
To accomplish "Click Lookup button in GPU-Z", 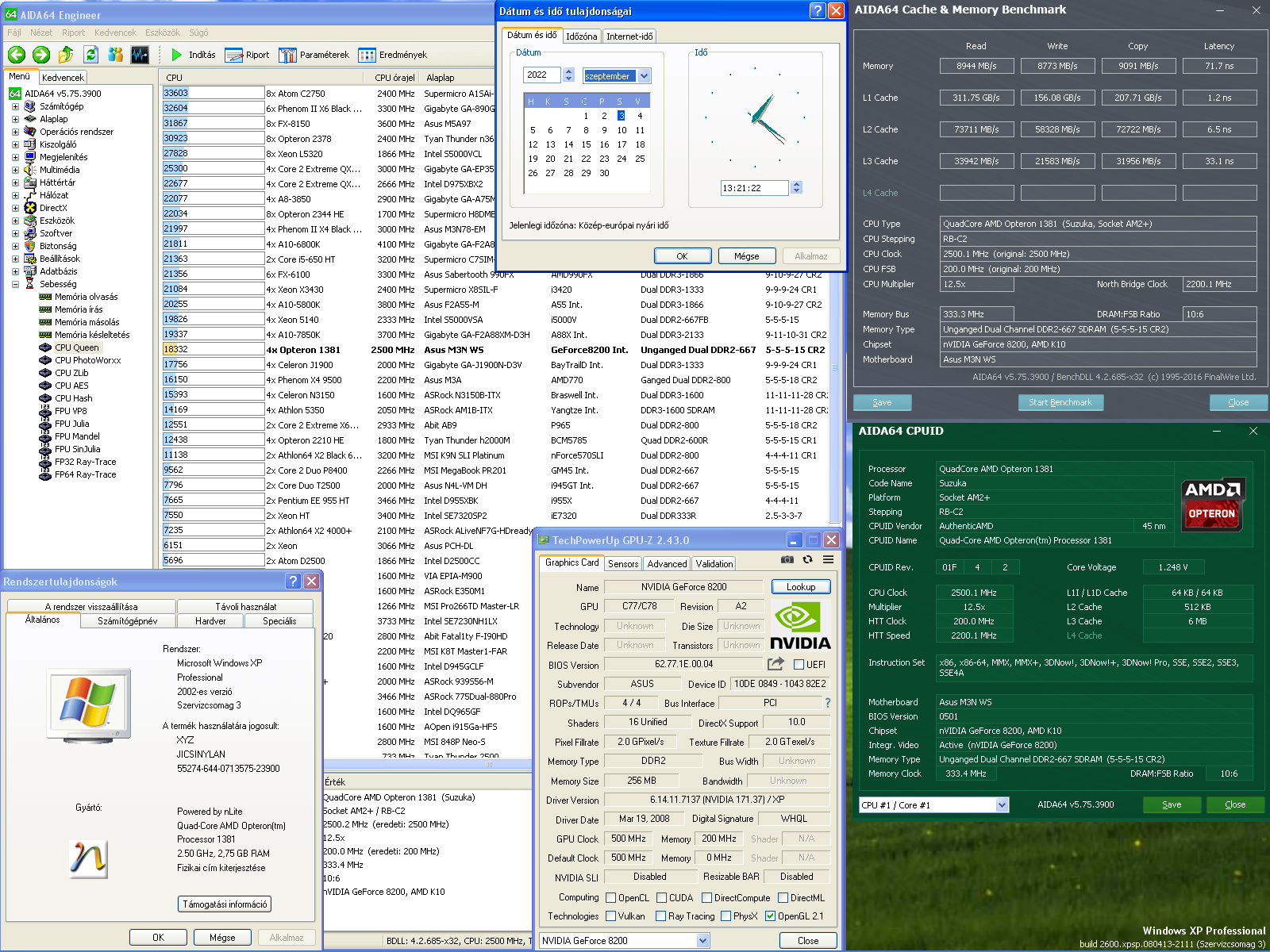I will (801, 587).
